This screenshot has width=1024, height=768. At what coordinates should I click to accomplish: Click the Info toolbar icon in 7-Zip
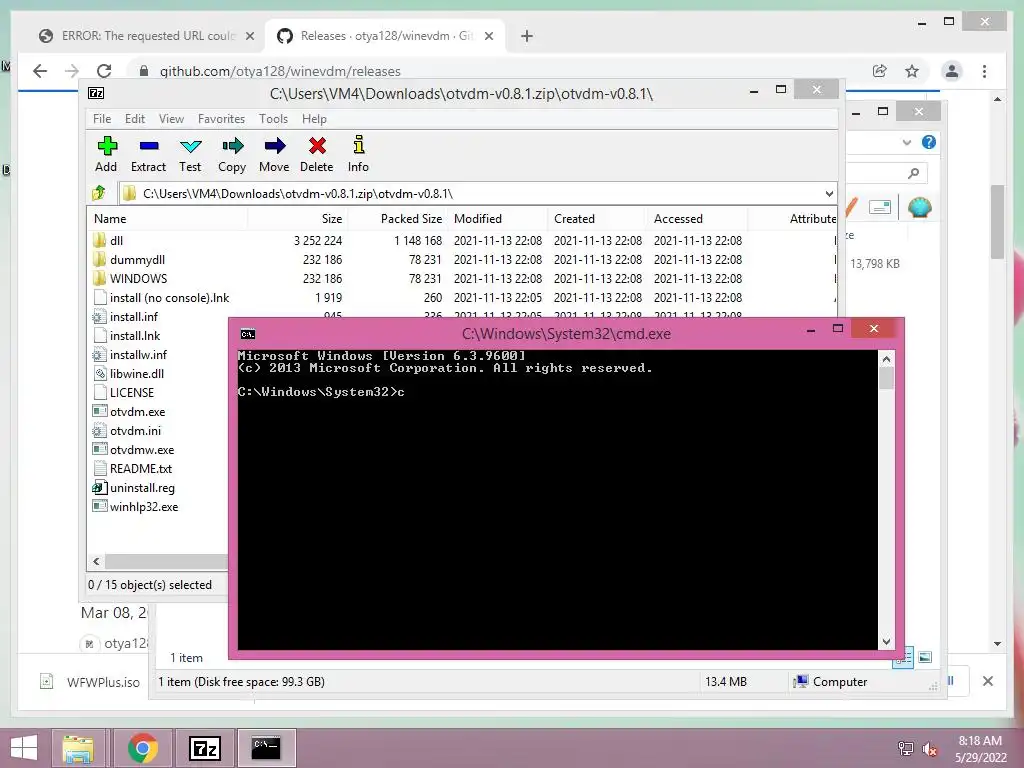[x=358, y=154]
